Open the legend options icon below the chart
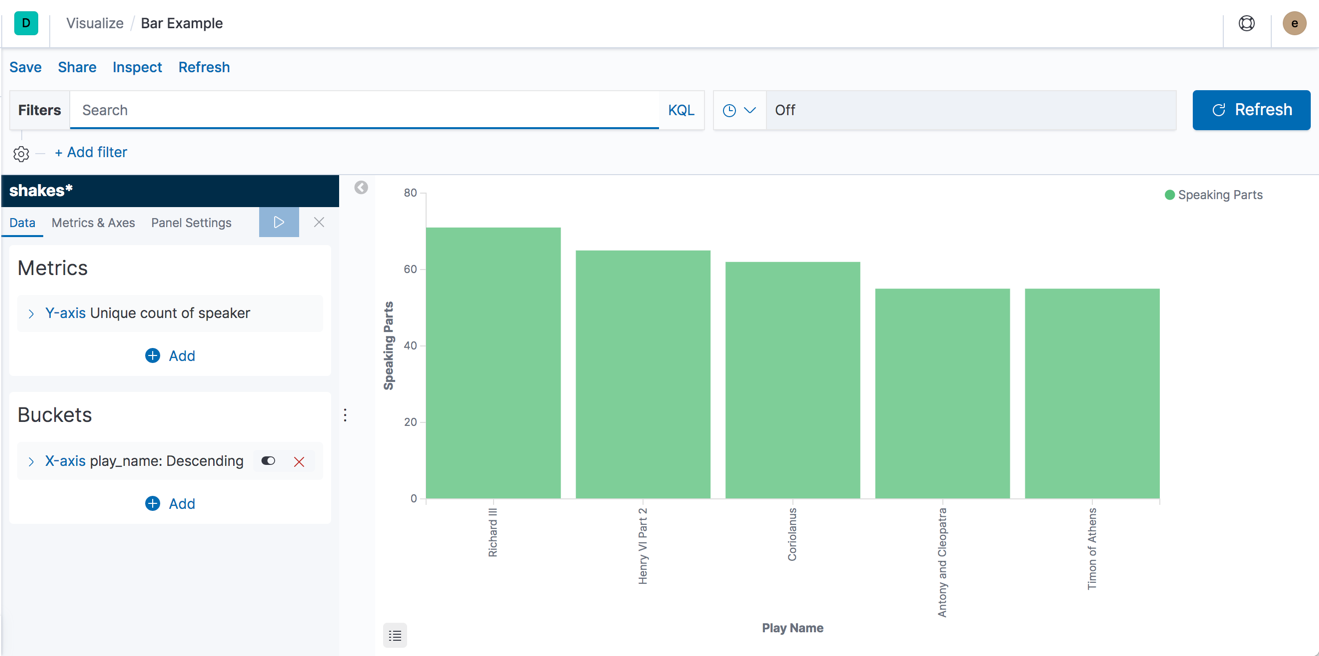1319x656 pixels. tap(394, 635)
